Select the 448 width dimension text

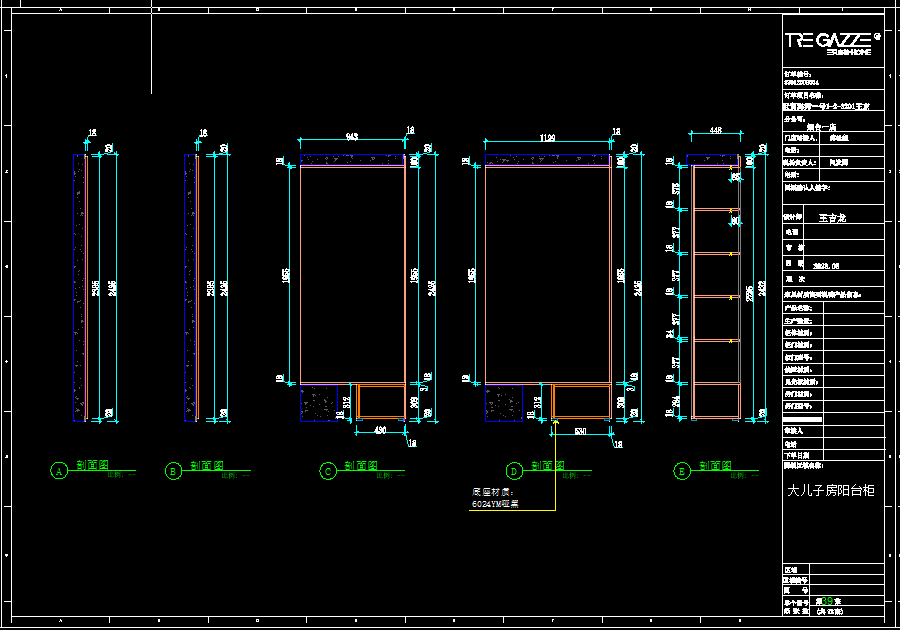pos(715,130)
